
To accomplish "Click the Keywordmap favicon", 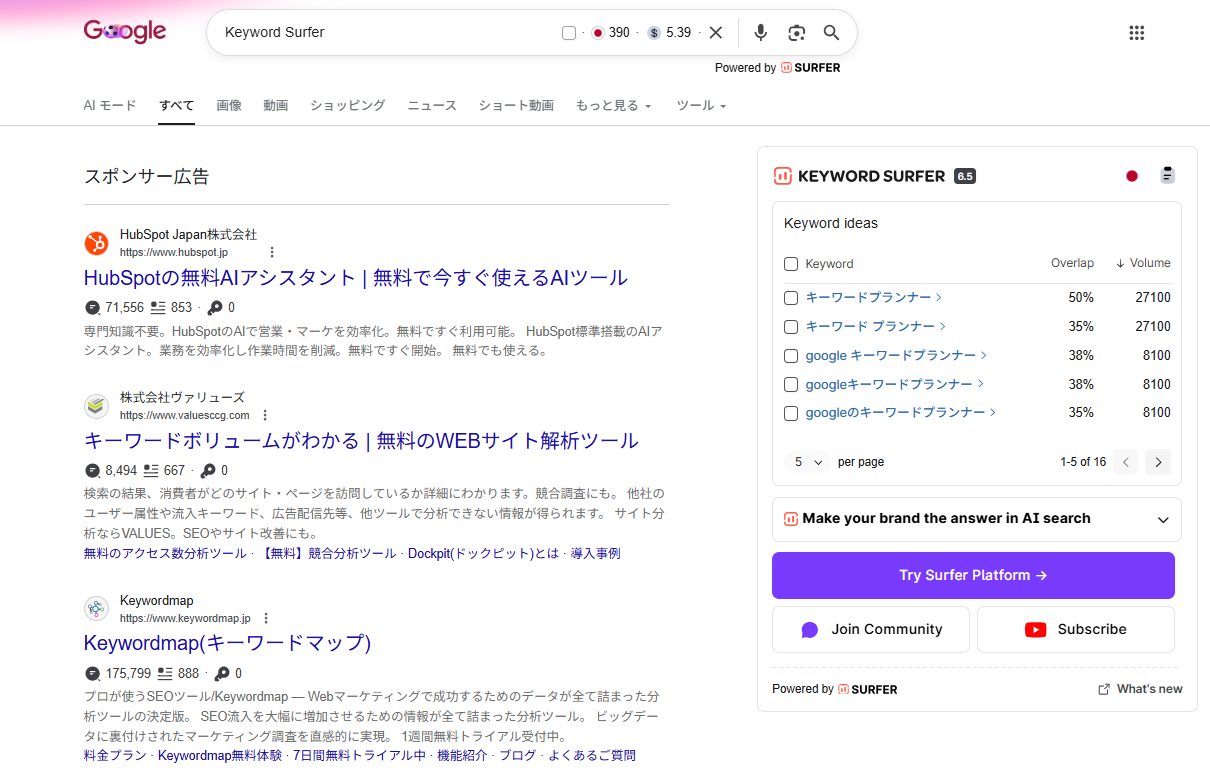I will click(96, 609).
